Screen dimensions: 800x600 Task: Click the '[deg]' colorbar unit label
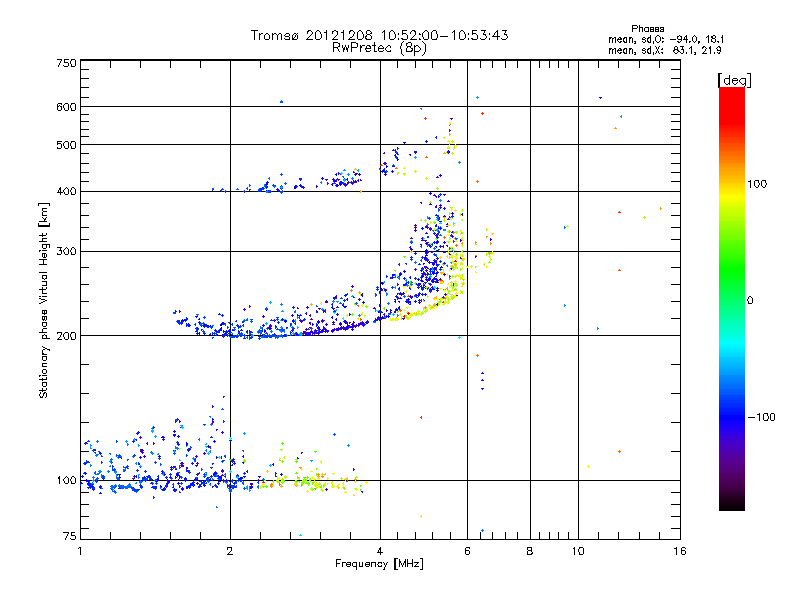pos(734,80)
